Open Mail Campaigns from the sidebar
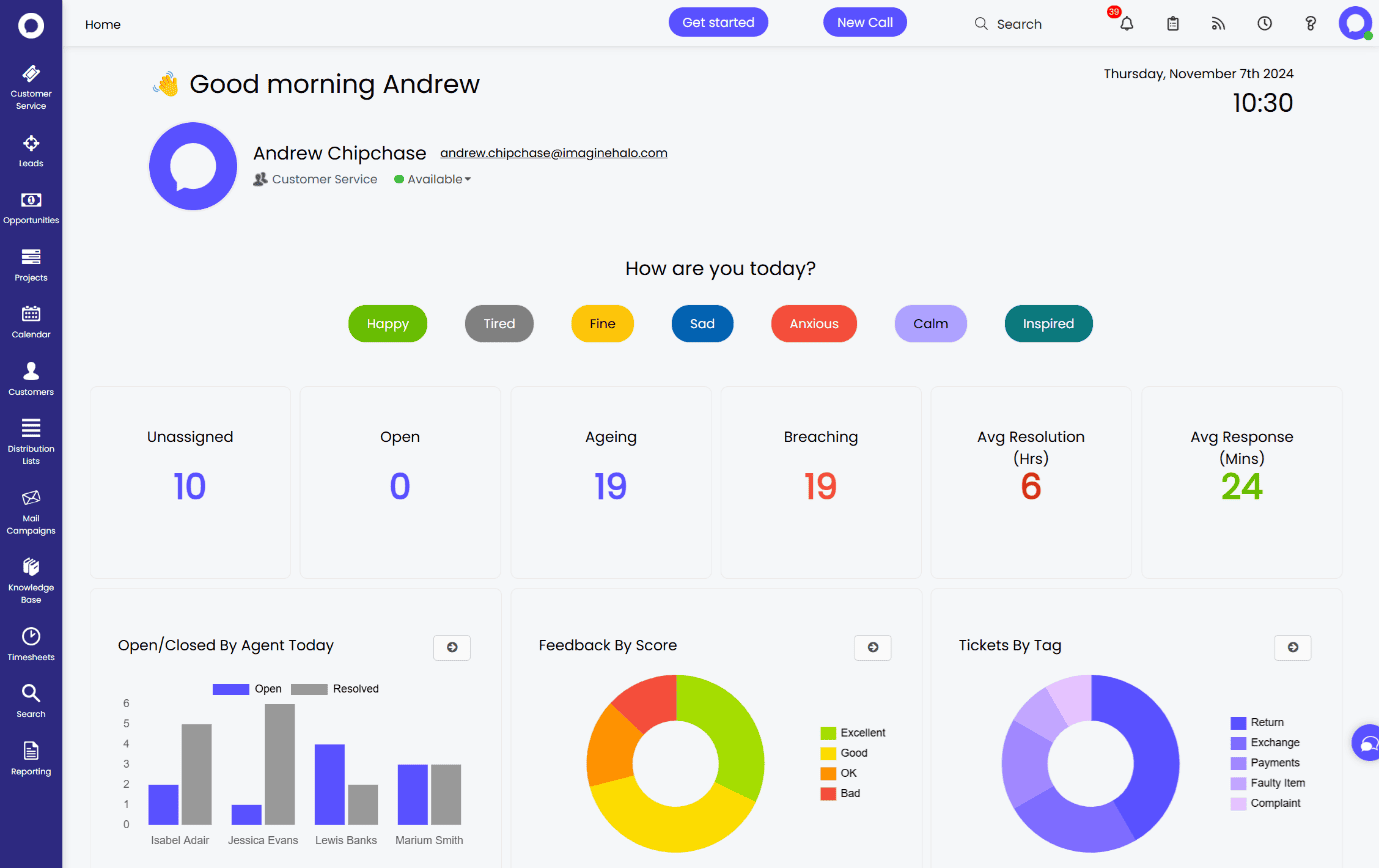 (31, 512)
